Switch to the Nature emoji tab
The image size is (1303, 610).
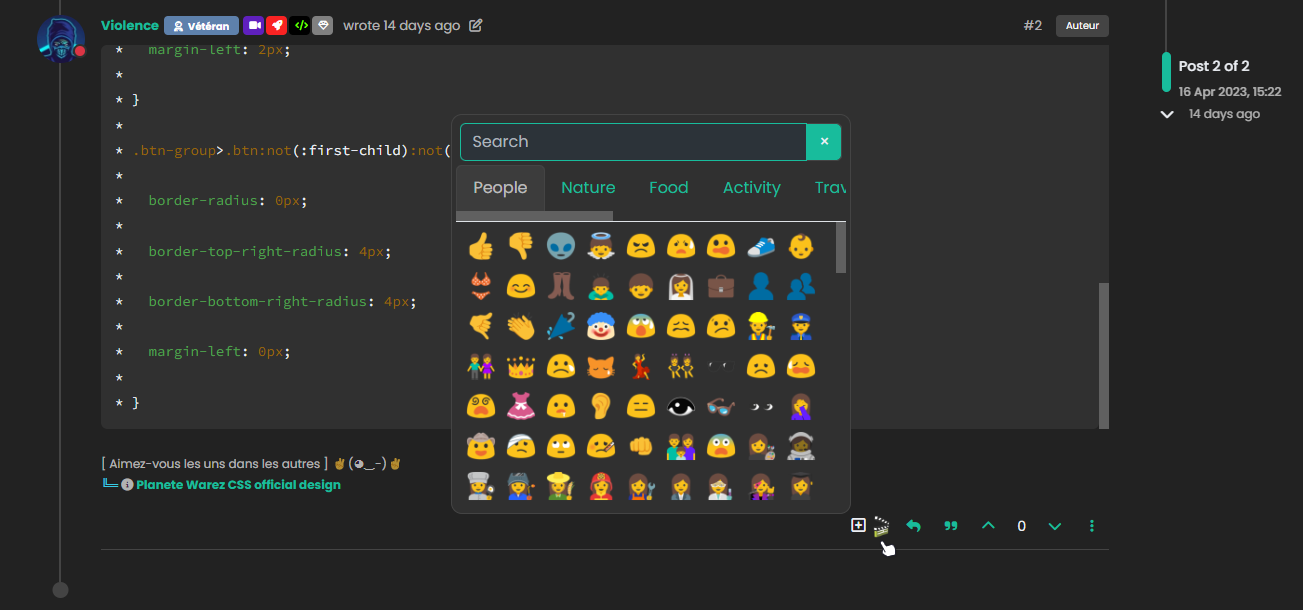pos(588,187)
